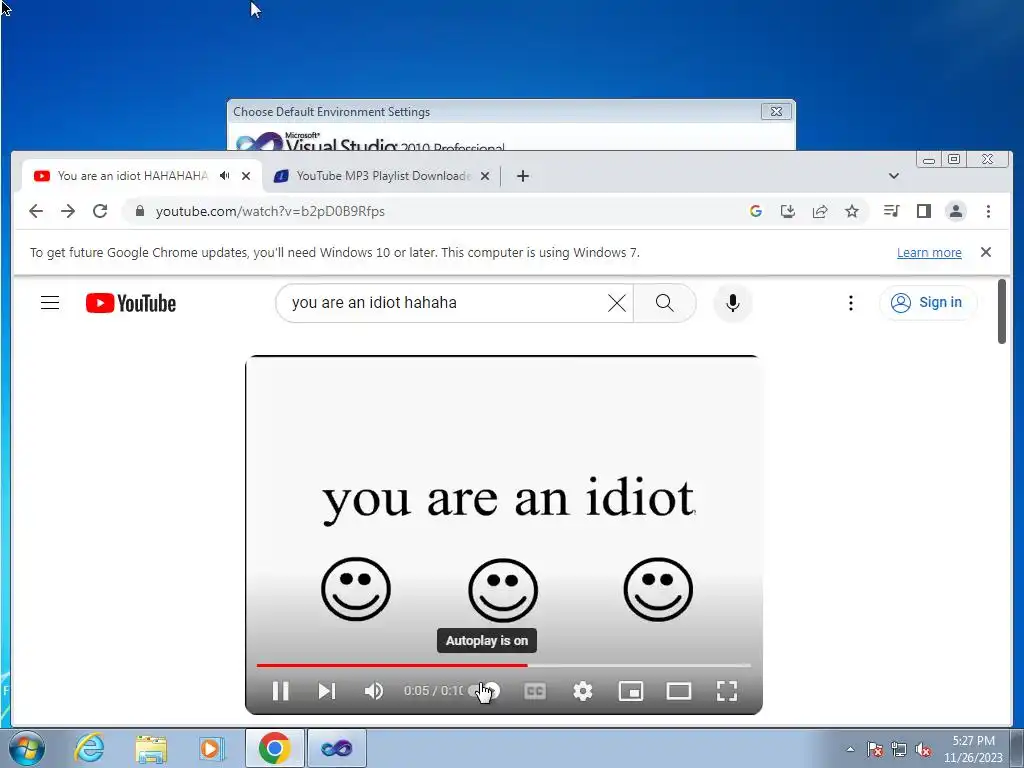Enable miniplayer mode
This screenshot has height=768, width=1024.
631,691
